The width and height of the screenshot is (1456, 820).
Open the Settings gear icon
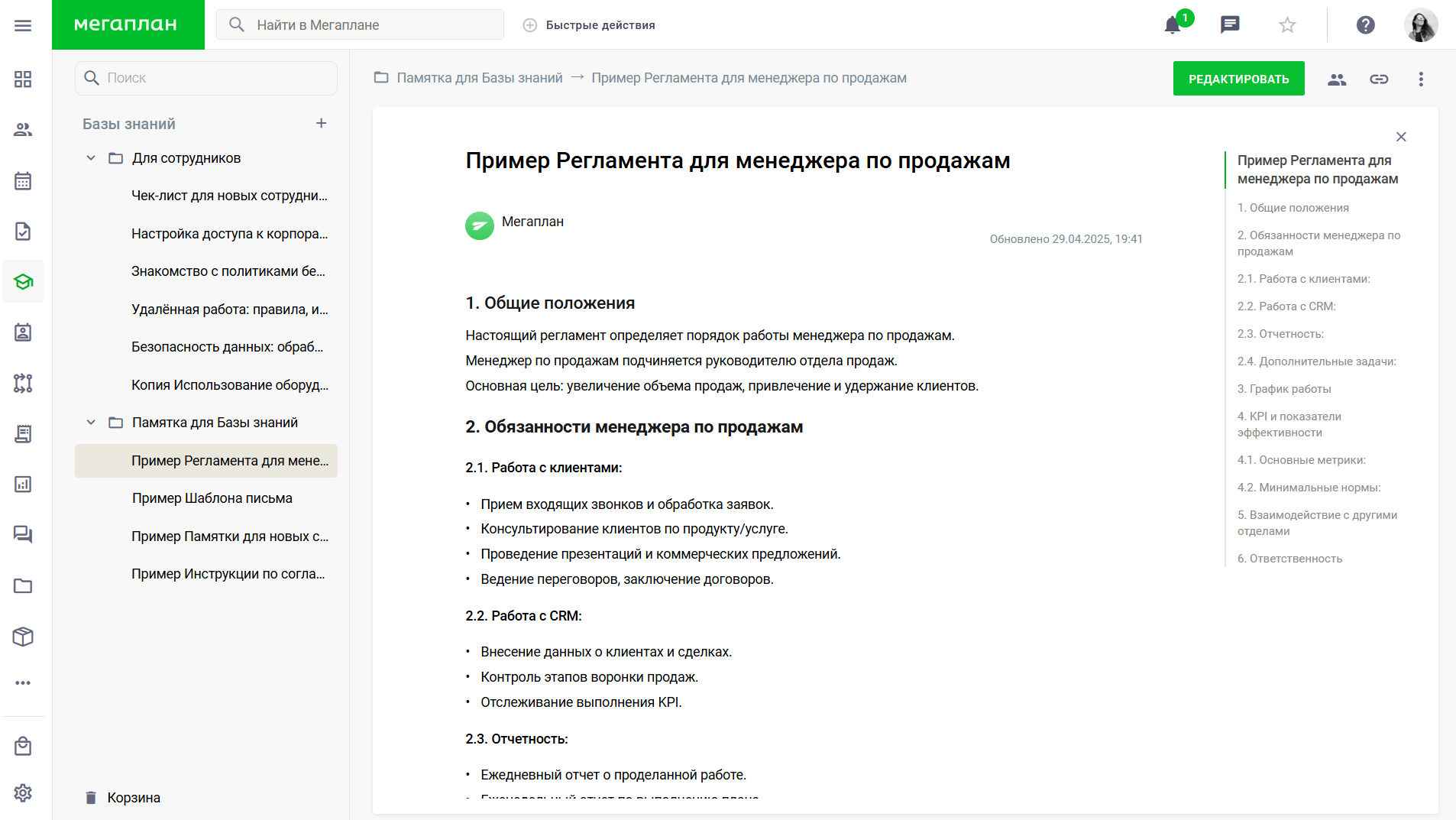(x=23, y=793)
